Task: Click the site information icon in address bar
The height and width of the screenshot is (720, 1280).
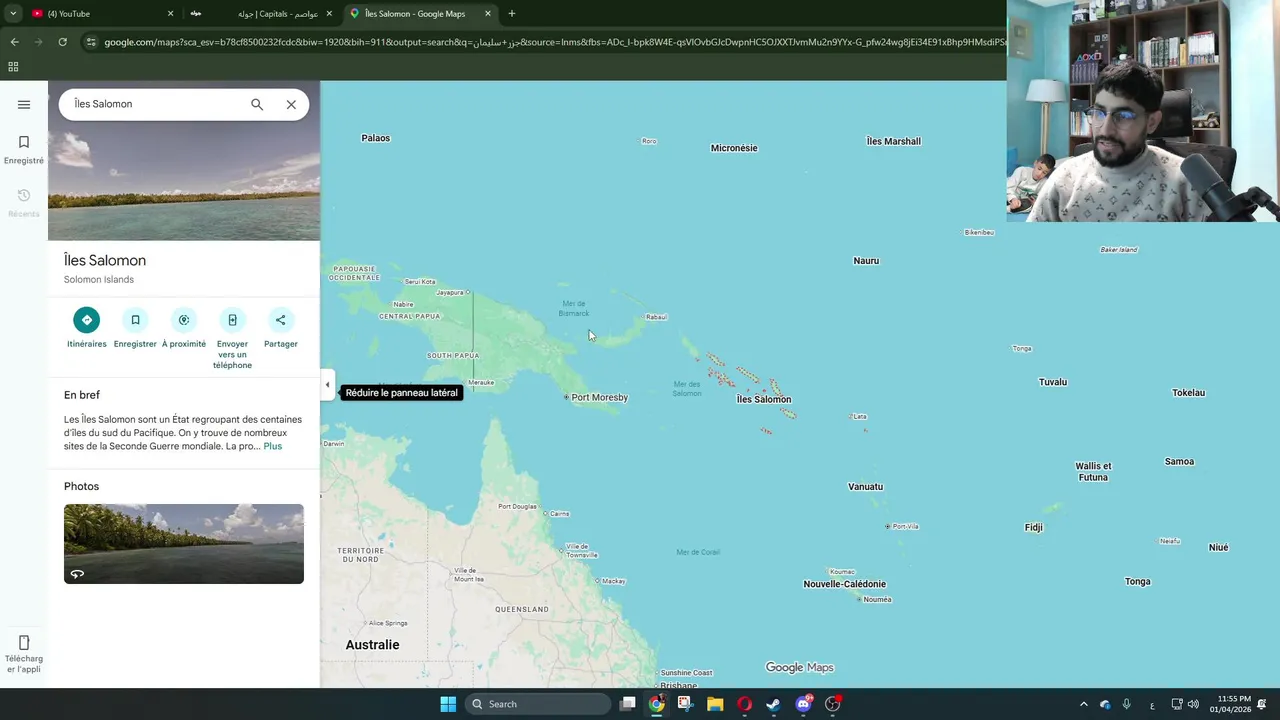Action: (91, 42)
